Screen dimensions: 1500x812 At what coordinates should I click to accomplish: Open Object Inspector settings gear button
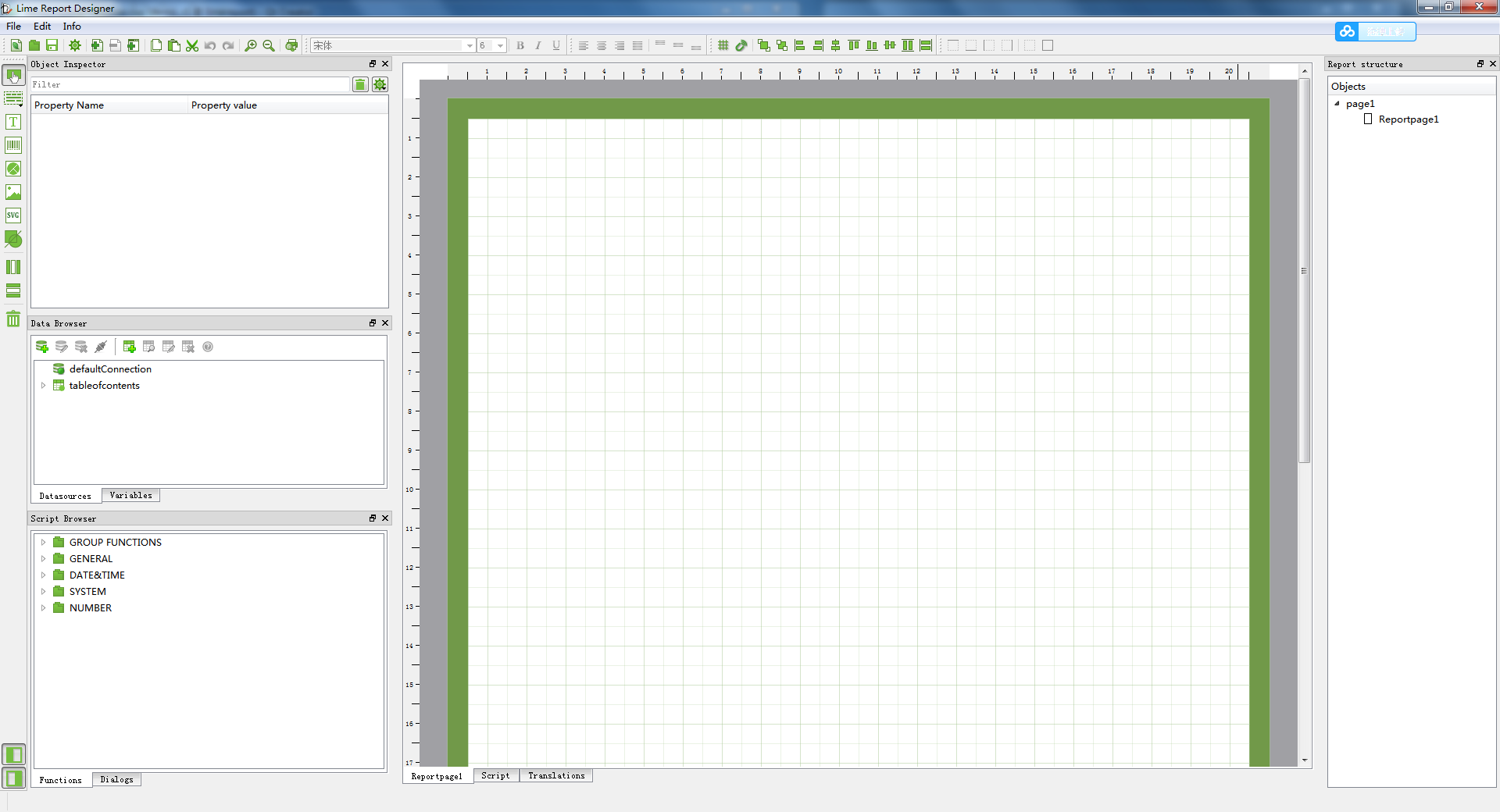coord(380,84)
